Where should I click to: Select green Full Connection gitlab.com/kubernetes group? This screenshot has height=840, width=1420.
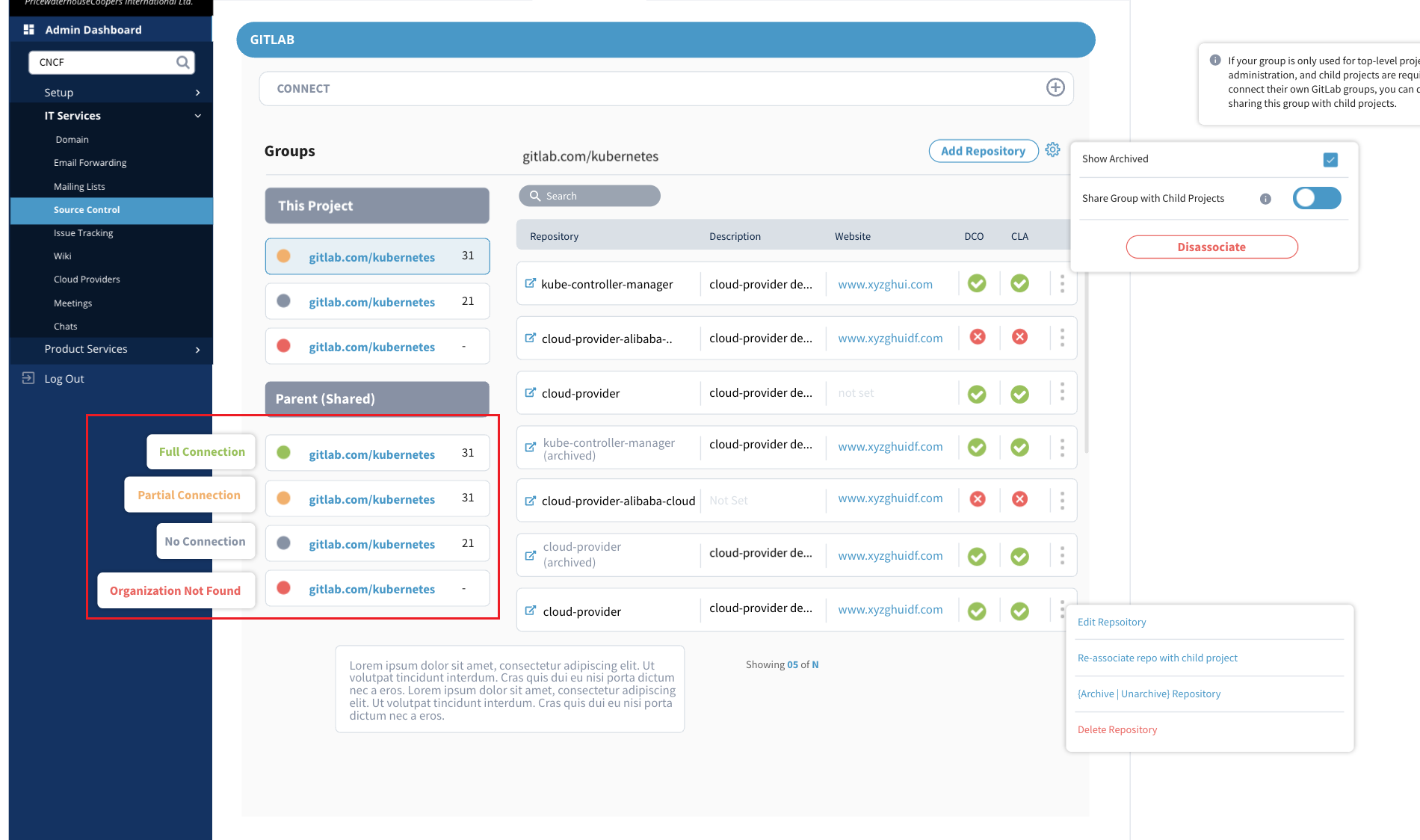[x=377, y=453]
